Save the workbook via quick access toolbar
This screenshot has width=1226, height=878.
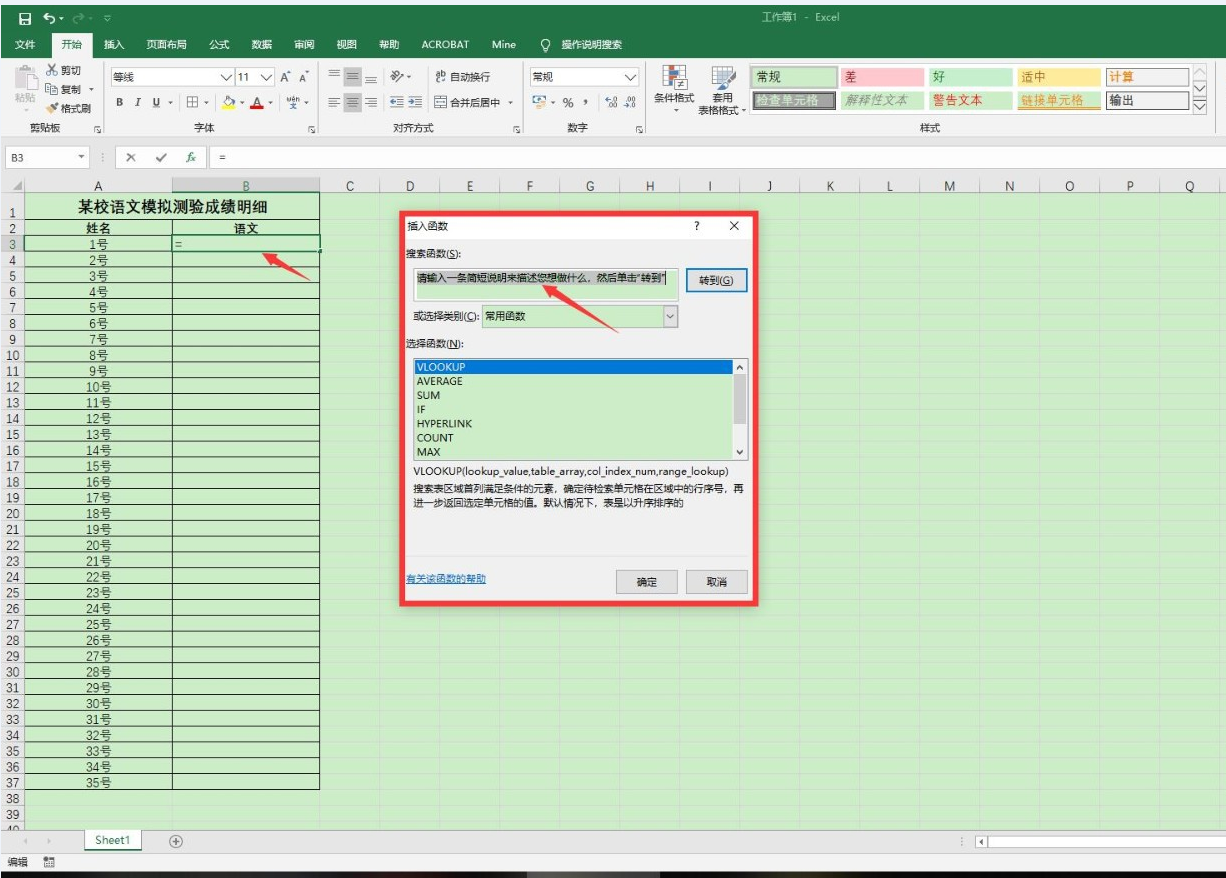coord(25,18)
